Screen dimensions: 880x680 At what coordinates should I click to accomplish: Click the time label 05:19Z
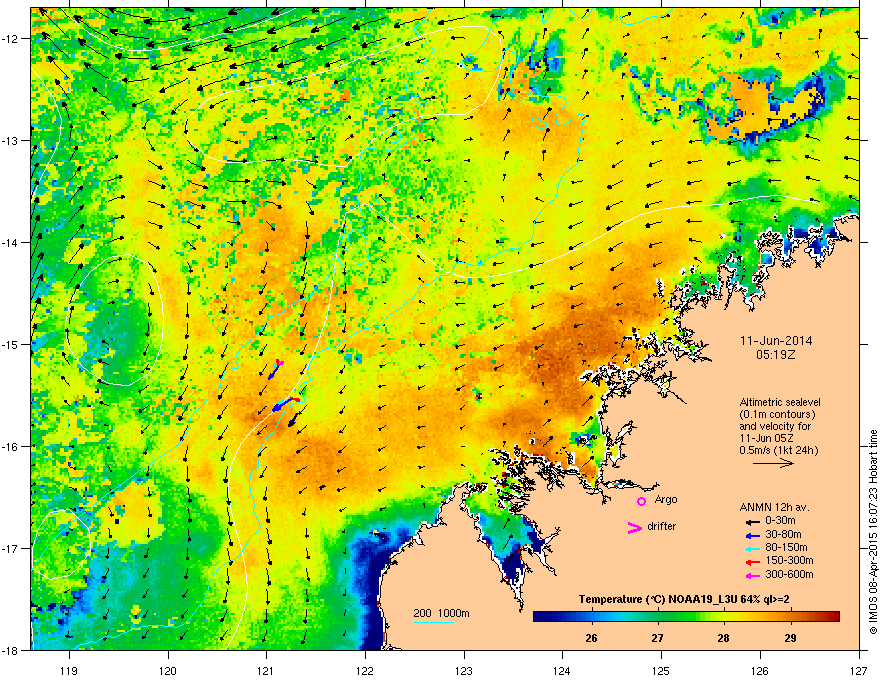[776, 355]
